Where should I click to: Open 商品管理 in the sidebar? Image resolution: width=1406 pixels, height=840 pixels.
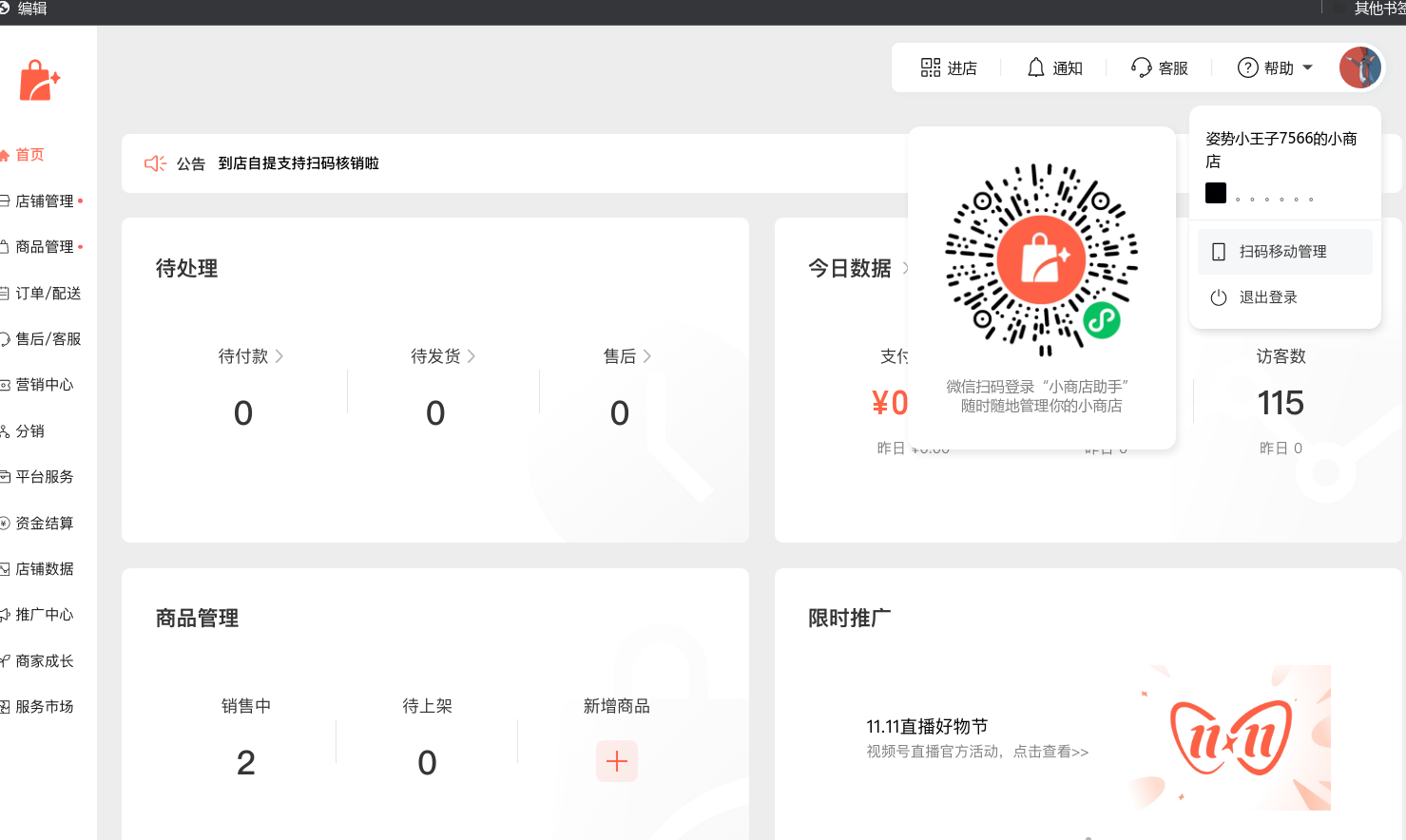[44, 247]
